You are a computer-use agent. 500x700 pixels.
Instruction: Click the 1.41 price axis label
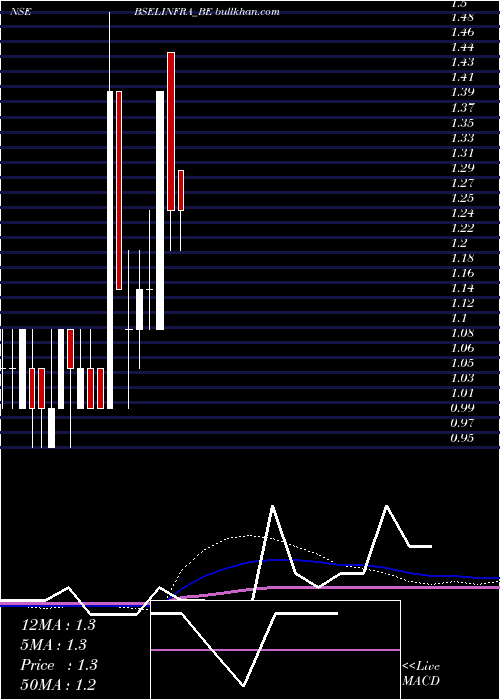click(462, 78)
